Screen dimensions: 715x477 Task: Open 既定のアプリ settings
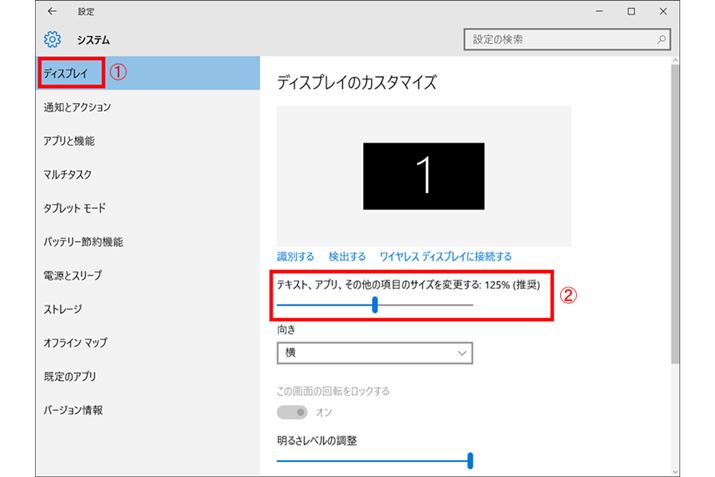(148, 377)
